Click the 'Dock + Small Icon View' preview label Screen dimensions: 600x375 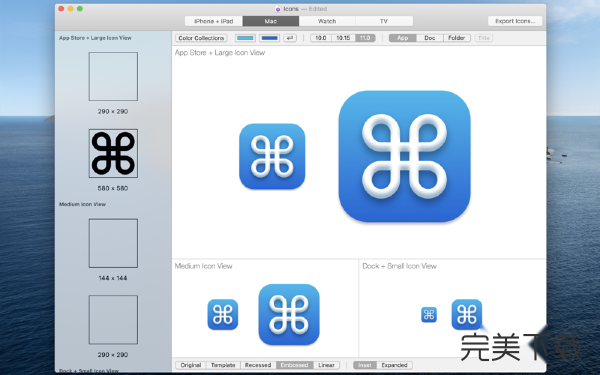(x=399, y=266)
